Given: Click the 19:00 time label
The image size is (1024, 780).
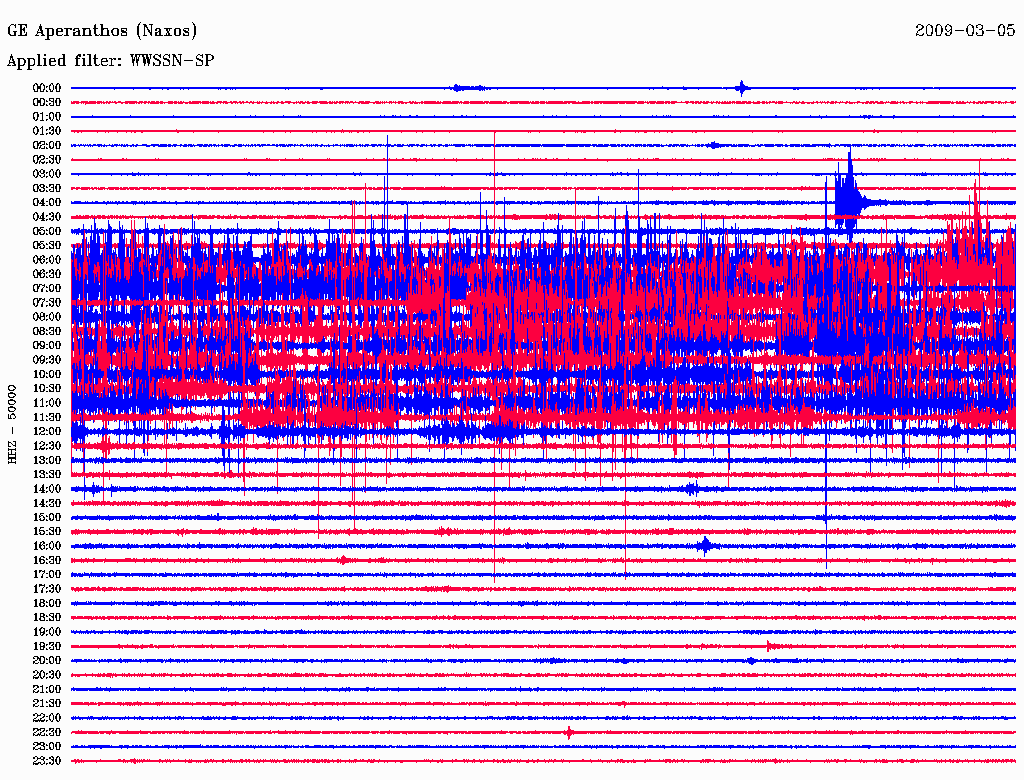Looking at the screenshot, I should click(47, 632).
